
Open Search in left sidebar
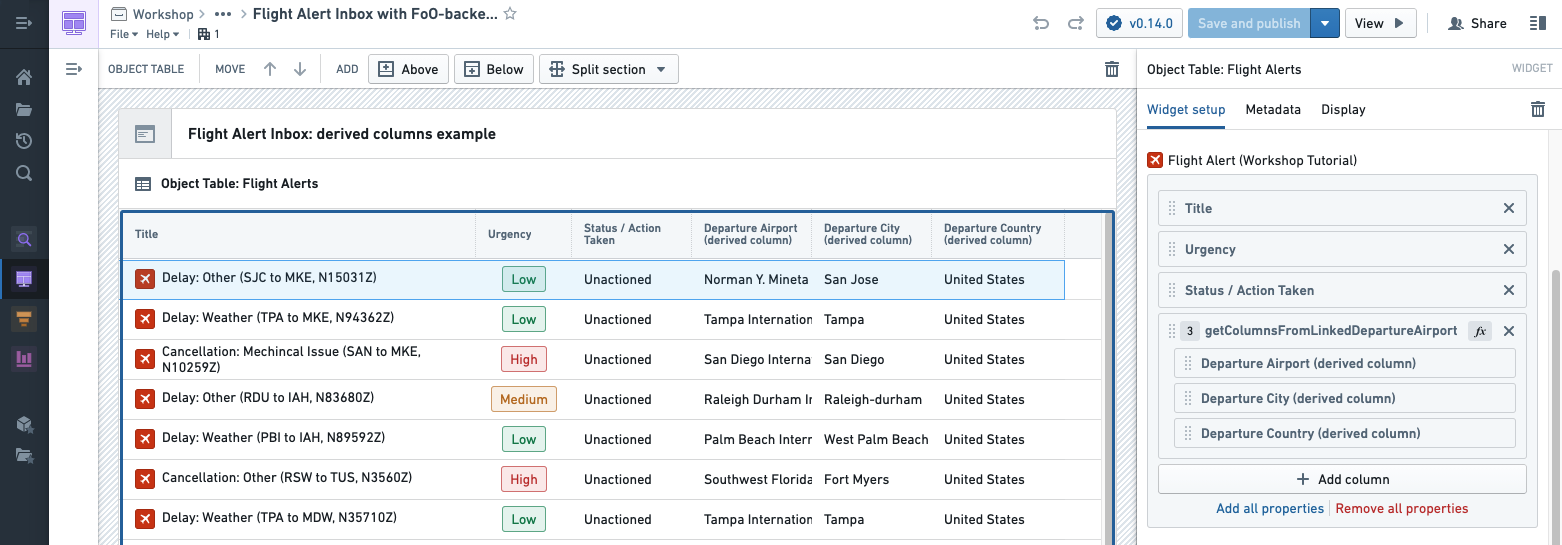(x=24, y=173)
